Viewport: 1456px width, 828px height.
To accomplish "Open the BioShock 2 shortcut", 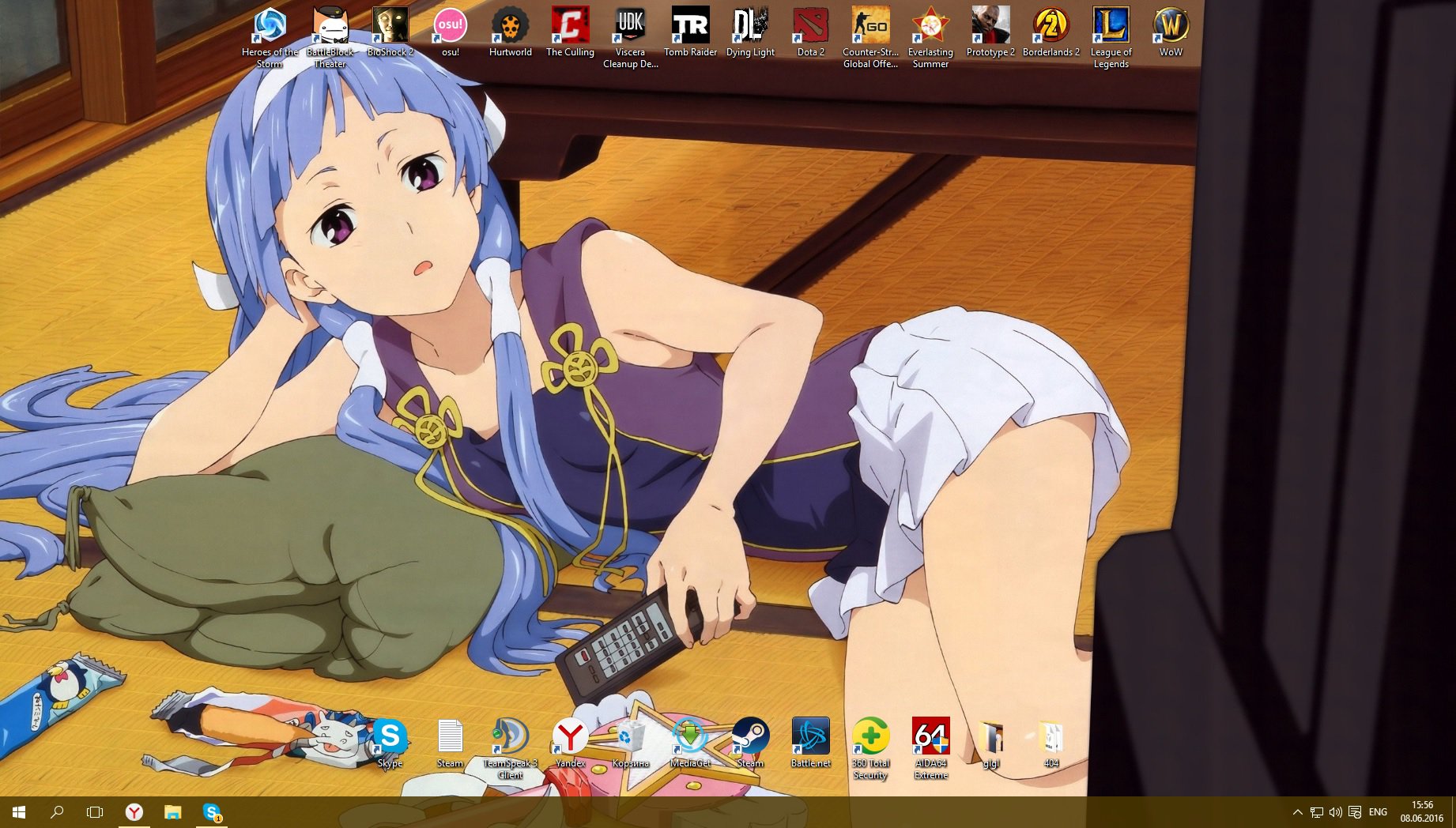I will 390,32.
